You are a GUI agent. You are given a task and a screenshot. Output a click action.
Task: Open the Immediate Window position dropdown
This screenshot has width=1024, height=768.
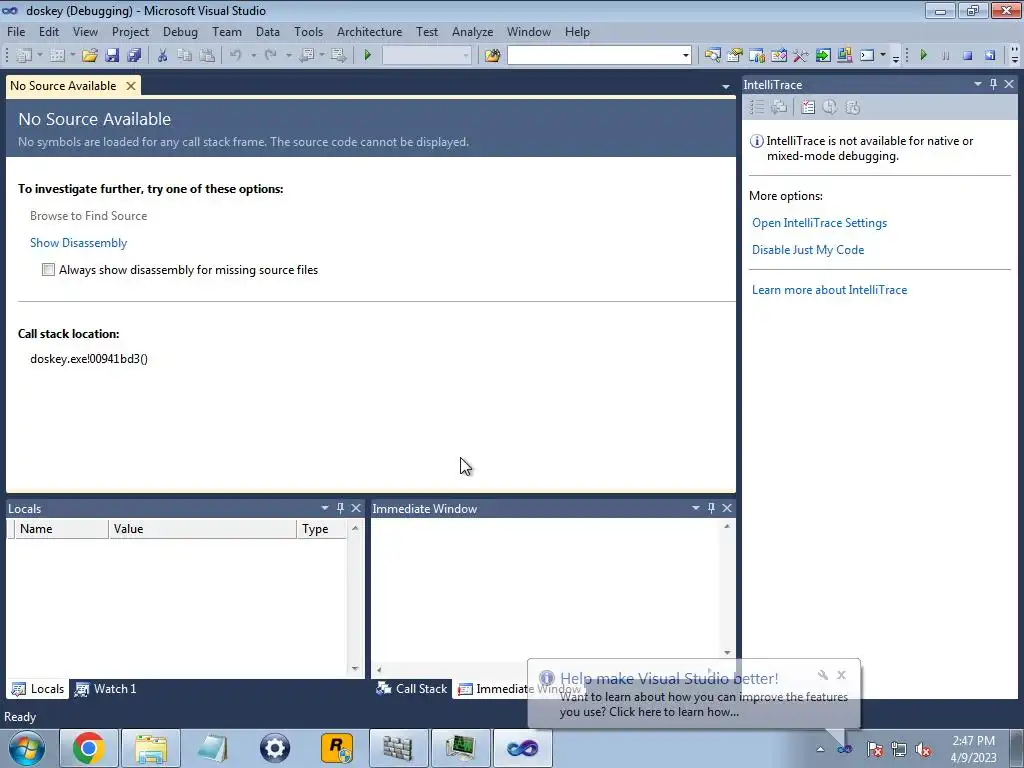pyautogui.click(x=696, y=508)
